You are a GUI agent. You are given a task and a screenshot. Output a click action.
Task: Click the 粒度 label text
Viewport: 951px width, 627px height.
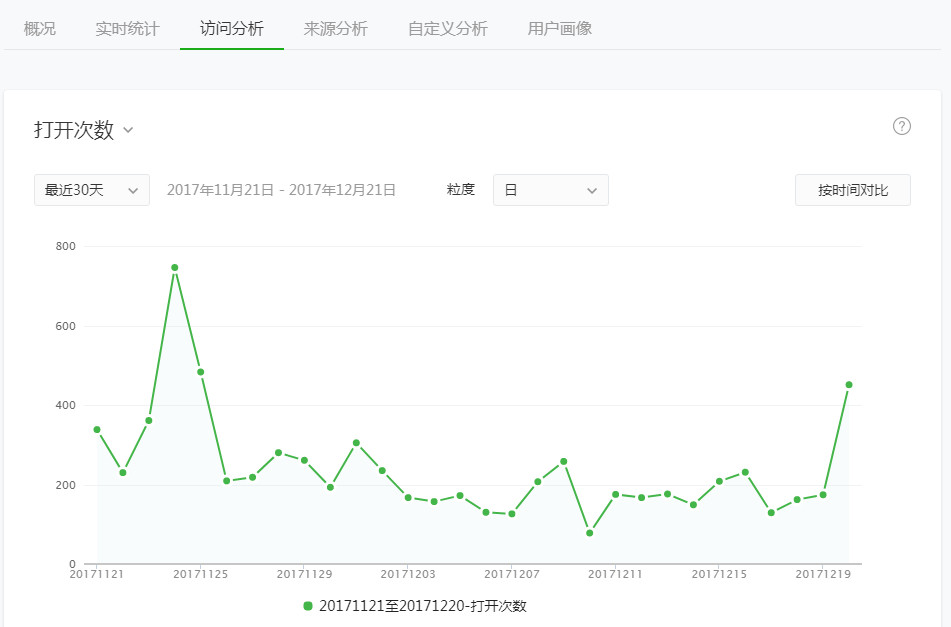(460, 190)
